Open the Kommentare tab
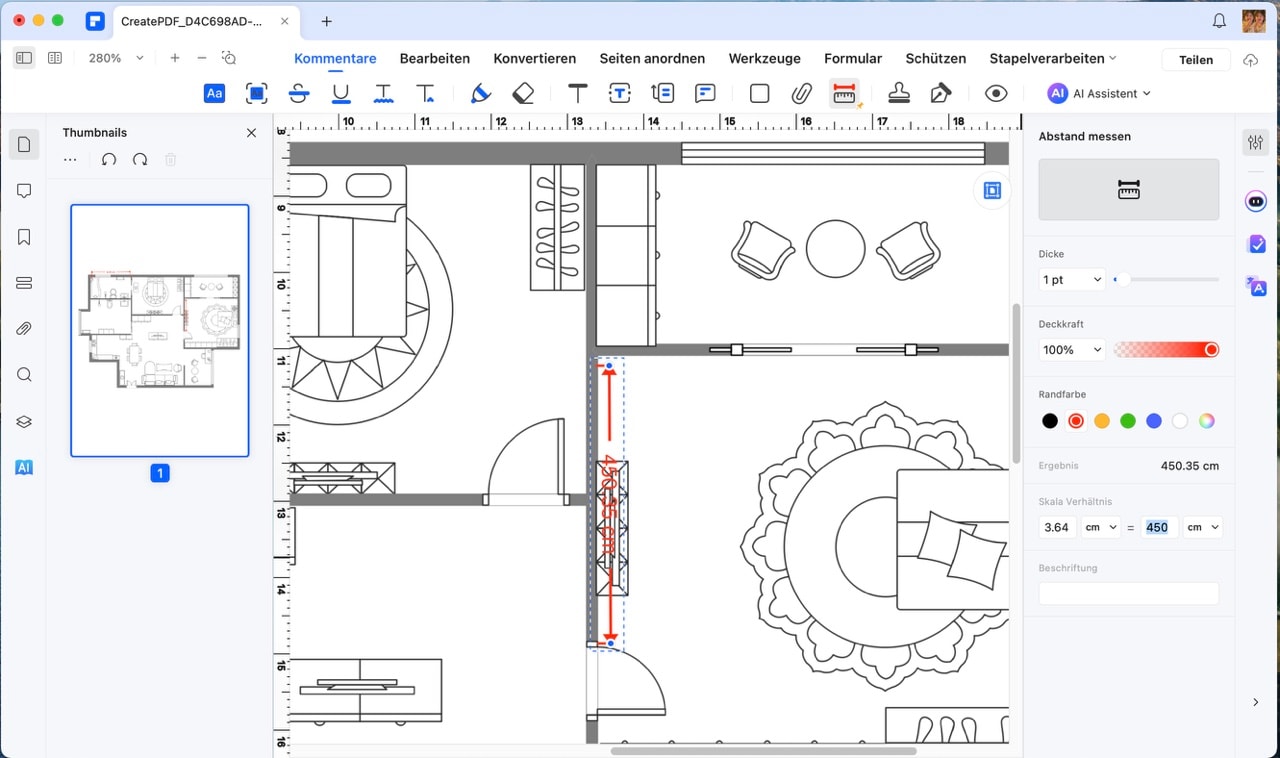The height and width of the screenshot is (758, 1280). click(335, 58)
